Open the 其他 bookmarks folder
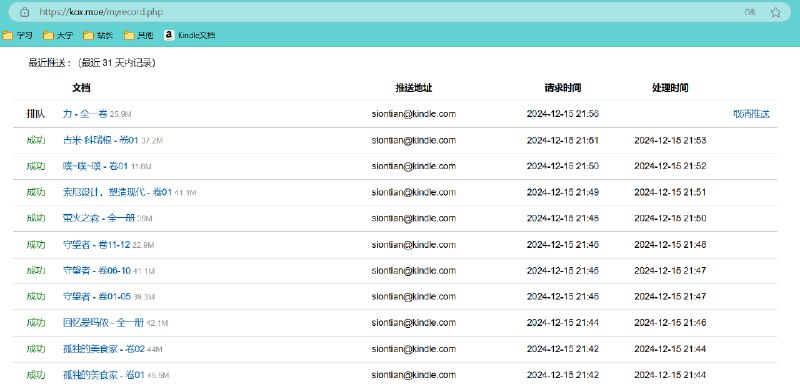Viewport: 800px width, 387px height. [138, 35]
